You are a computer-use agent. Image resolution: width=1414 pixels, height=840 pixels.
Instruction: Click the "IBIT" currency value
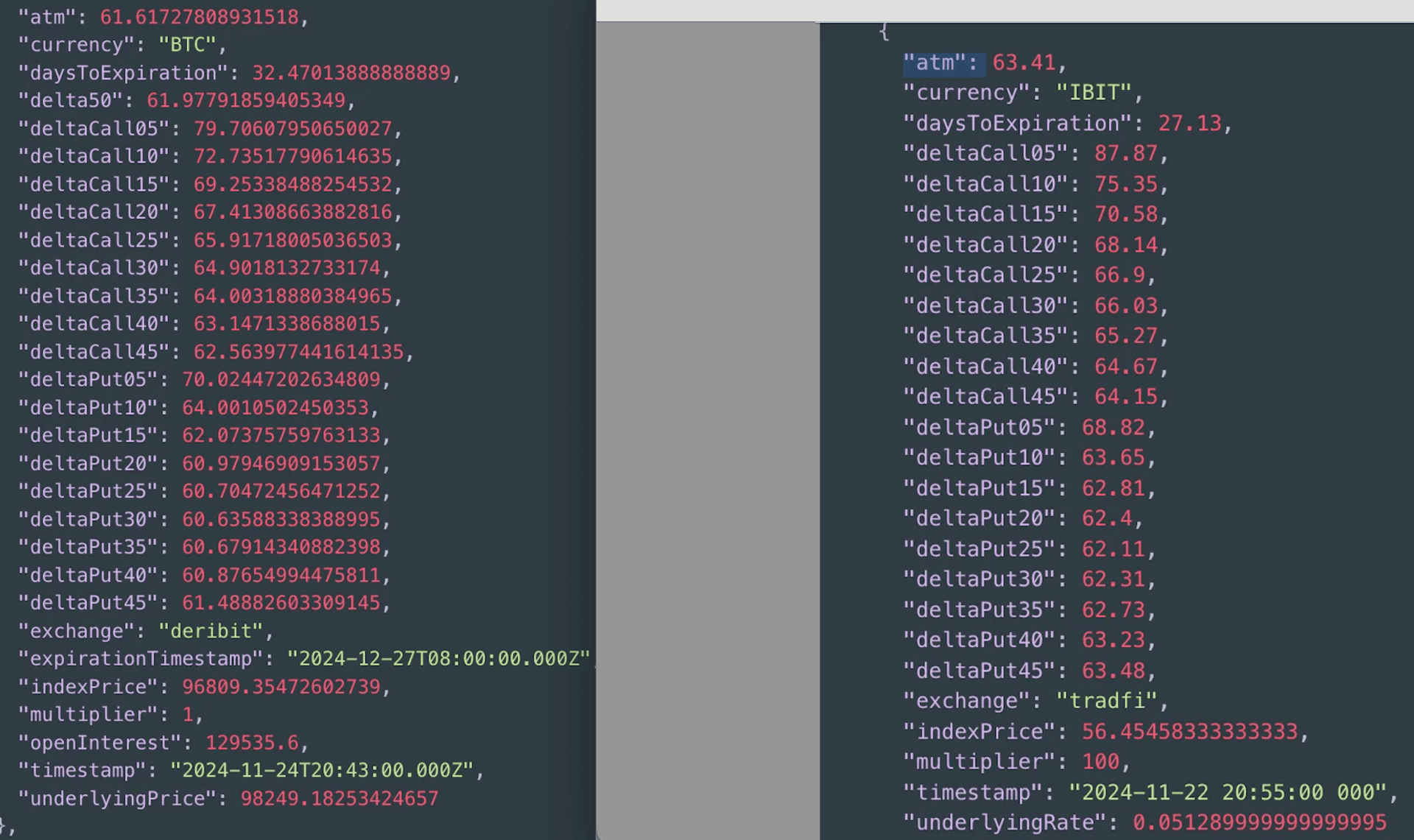1094,93
